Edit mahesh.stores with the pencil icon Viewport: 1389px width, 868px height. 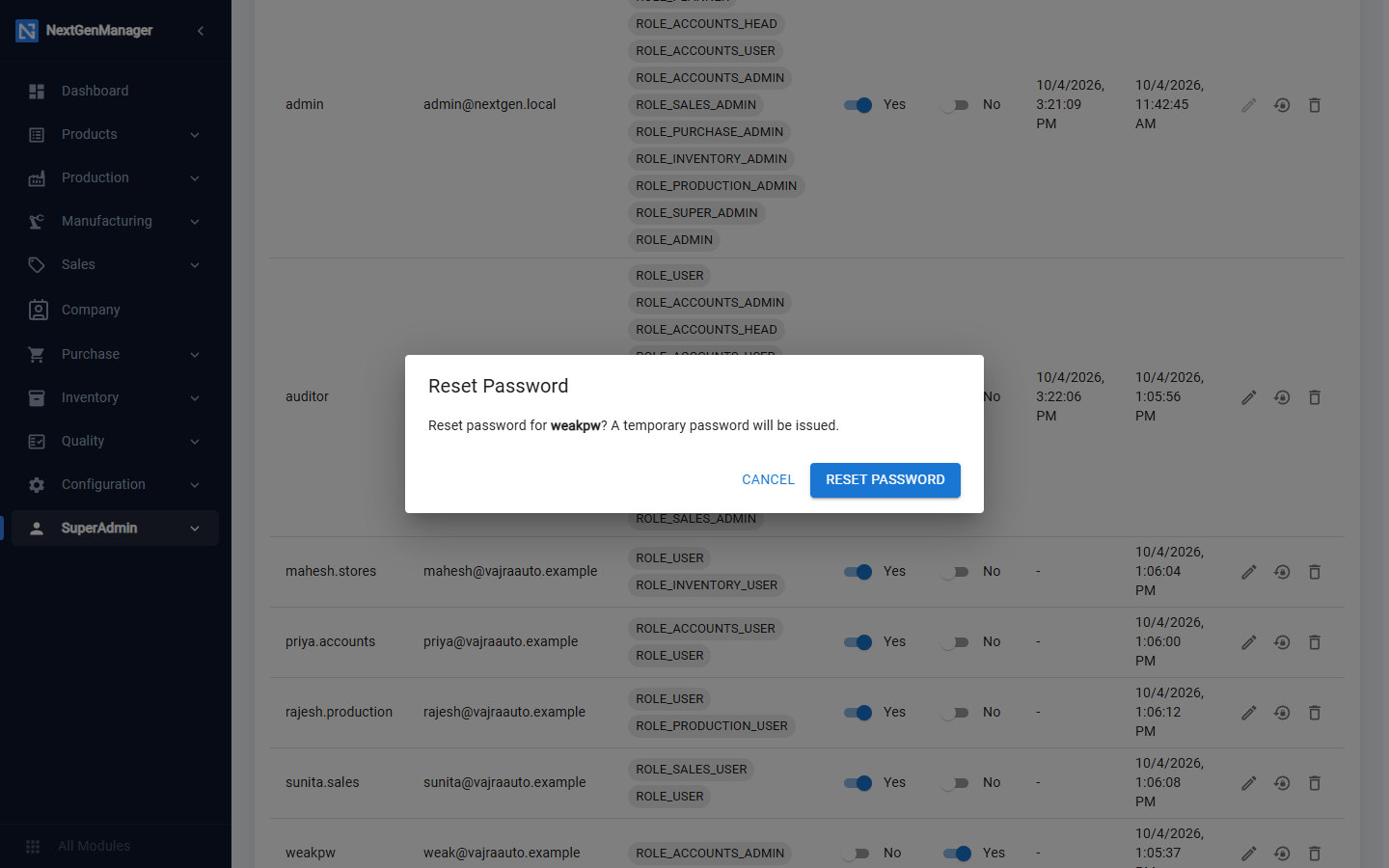1249,572
